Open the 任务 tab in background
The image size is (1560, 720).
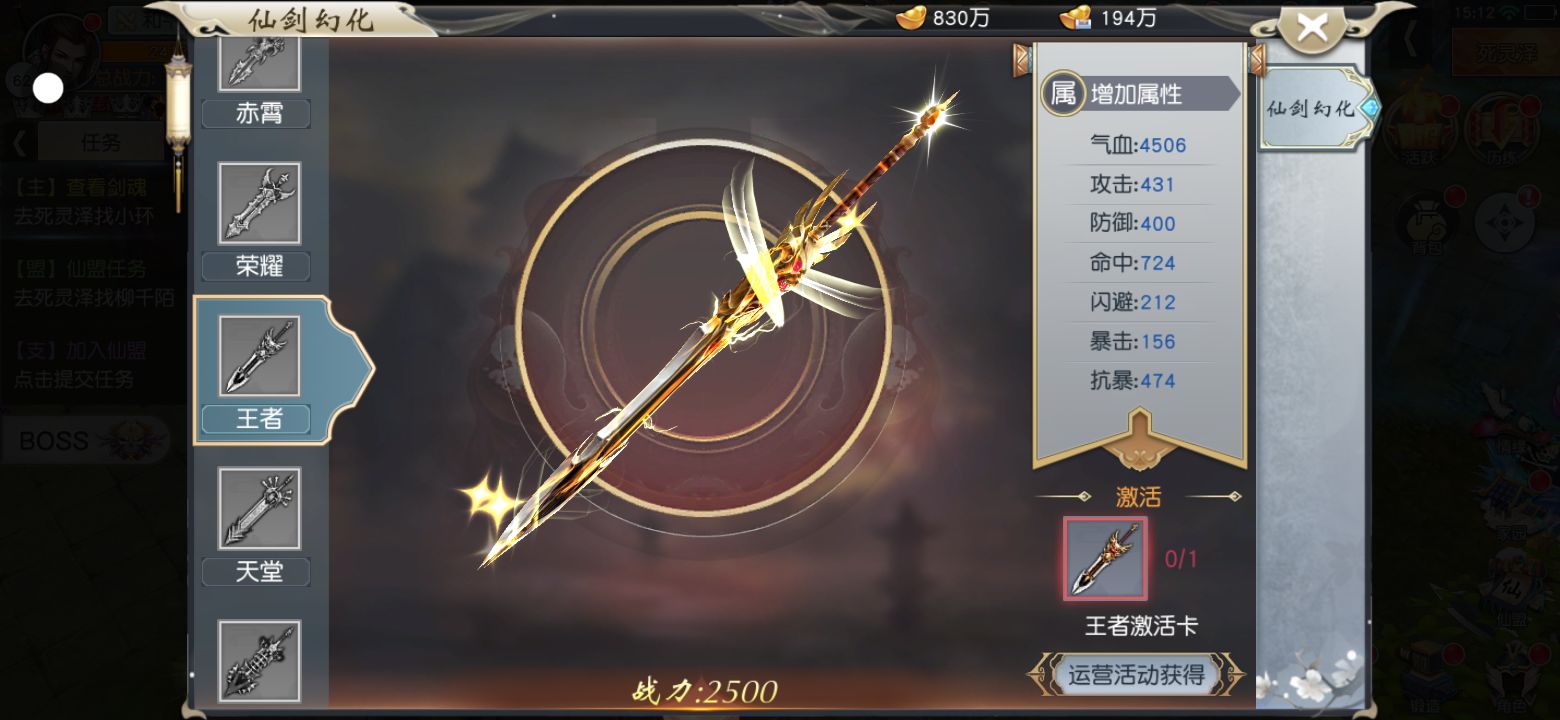coord(100,142)
